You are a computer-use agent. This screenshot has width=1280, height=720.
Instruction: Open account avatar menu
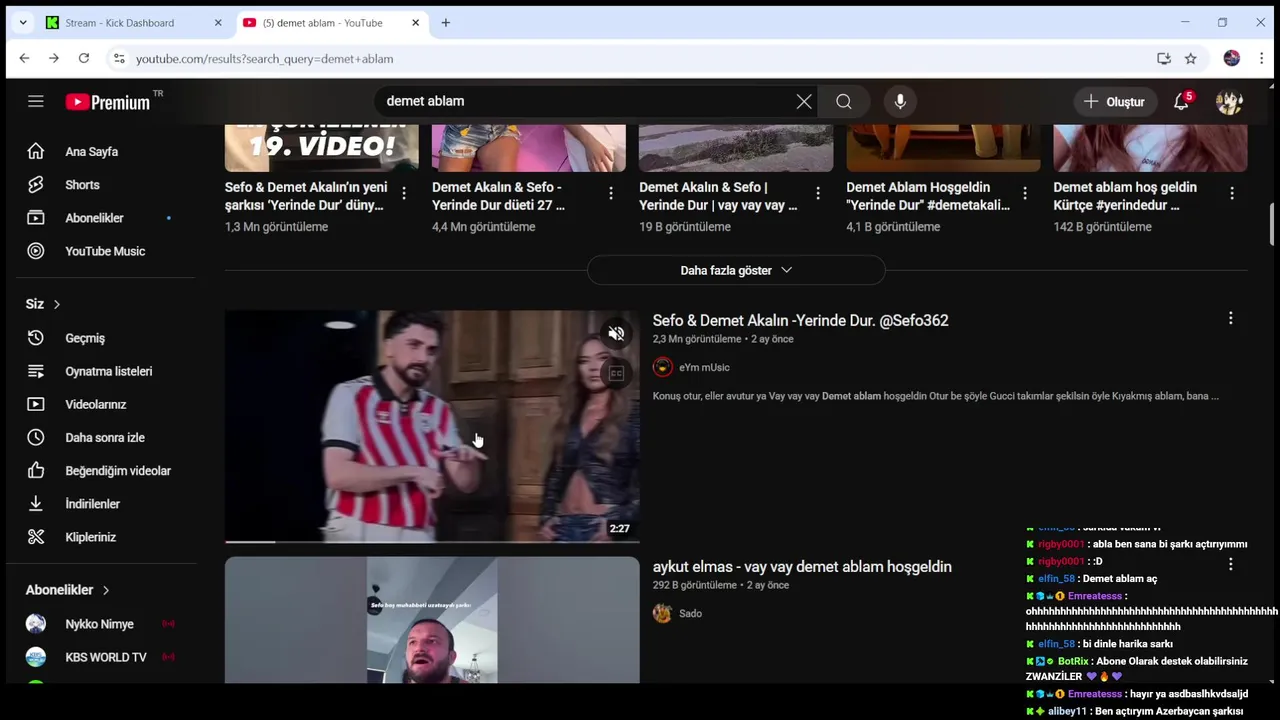click(x=1229, y=101)
